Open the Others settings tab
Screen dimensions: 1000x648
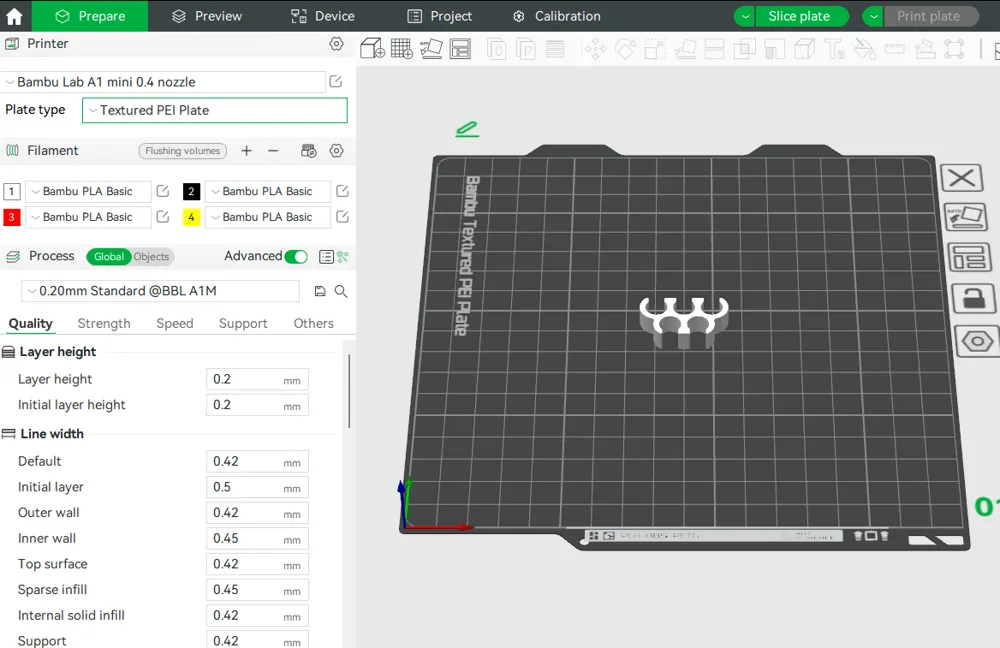pyautogui.click(x=313, y=323)
